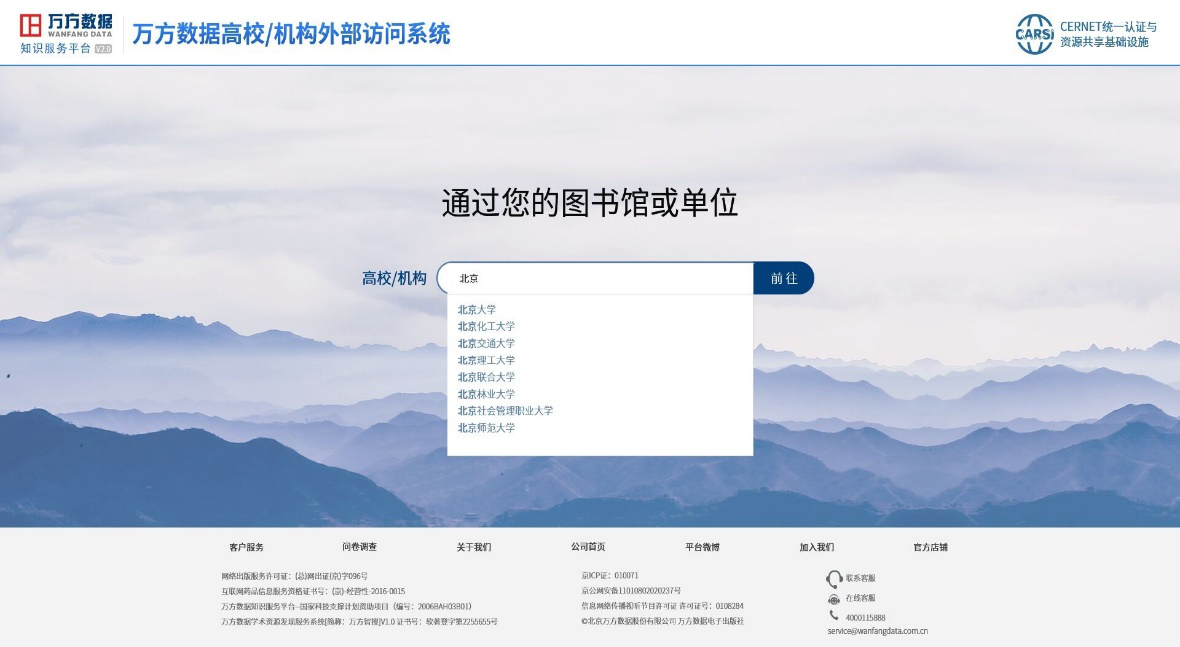Pick 北京交通大学 from suggestions
The image size is (1180, 647).
(486, 344)
